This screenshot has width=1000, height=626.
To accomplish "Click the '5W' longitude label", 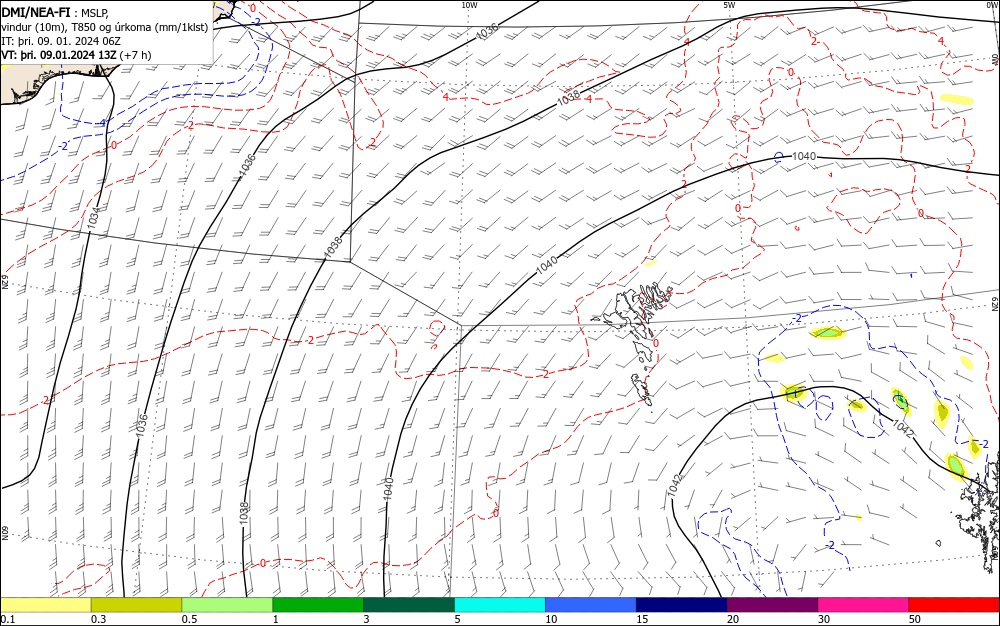I will pos(729,5).
